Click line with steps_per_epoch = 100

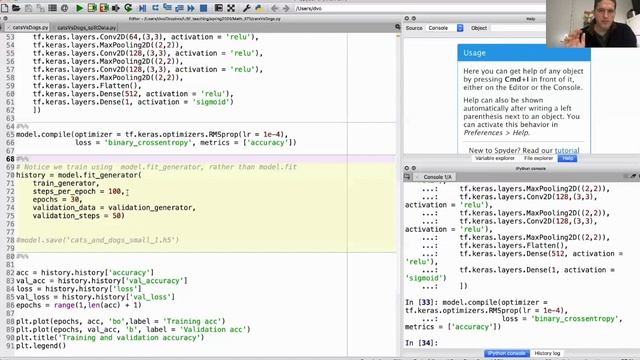click(x=78, y=191)
